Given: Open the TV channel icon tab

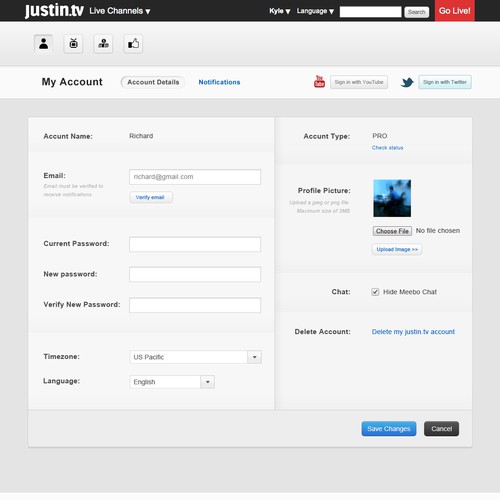Looking at the screenshot, I should (73, 44).
